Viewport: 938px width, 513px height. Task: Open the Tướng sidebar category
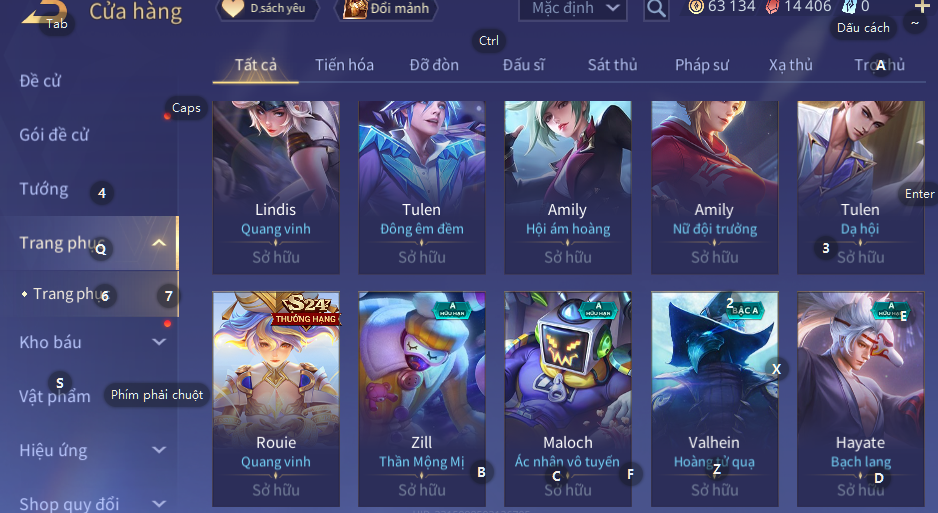coord(44,189)
